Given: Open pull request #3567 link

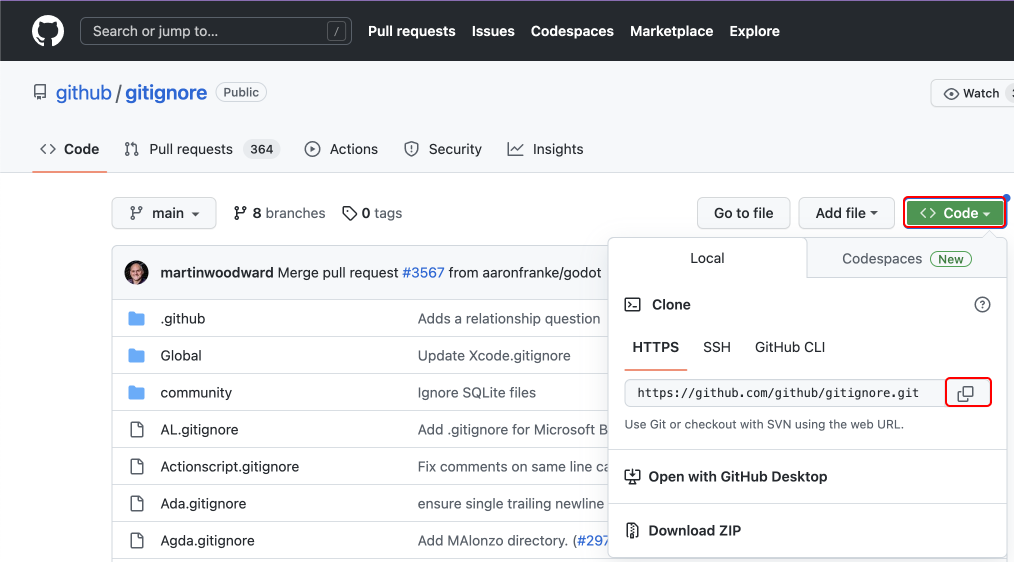Looking at the screenshot, I should click(423, 273).
